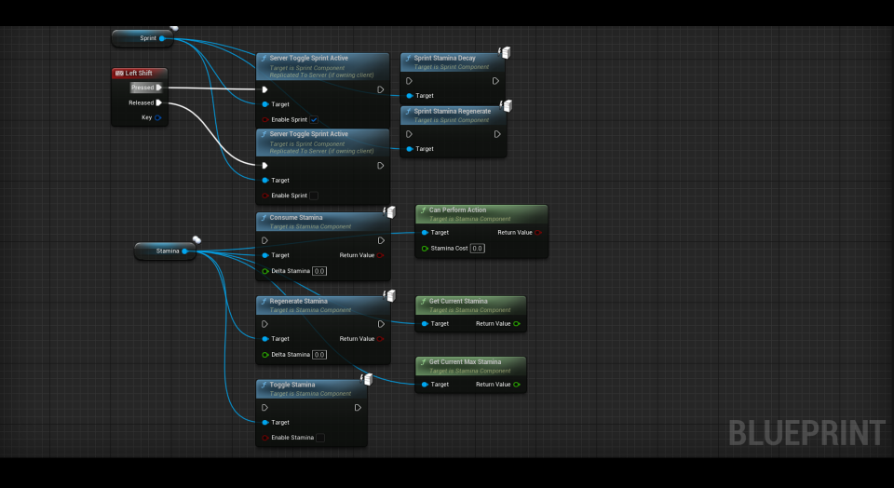Click Toggle Stamina exec input pin
Viewport: 894px width, 488px height.
[x=265, y=408]
